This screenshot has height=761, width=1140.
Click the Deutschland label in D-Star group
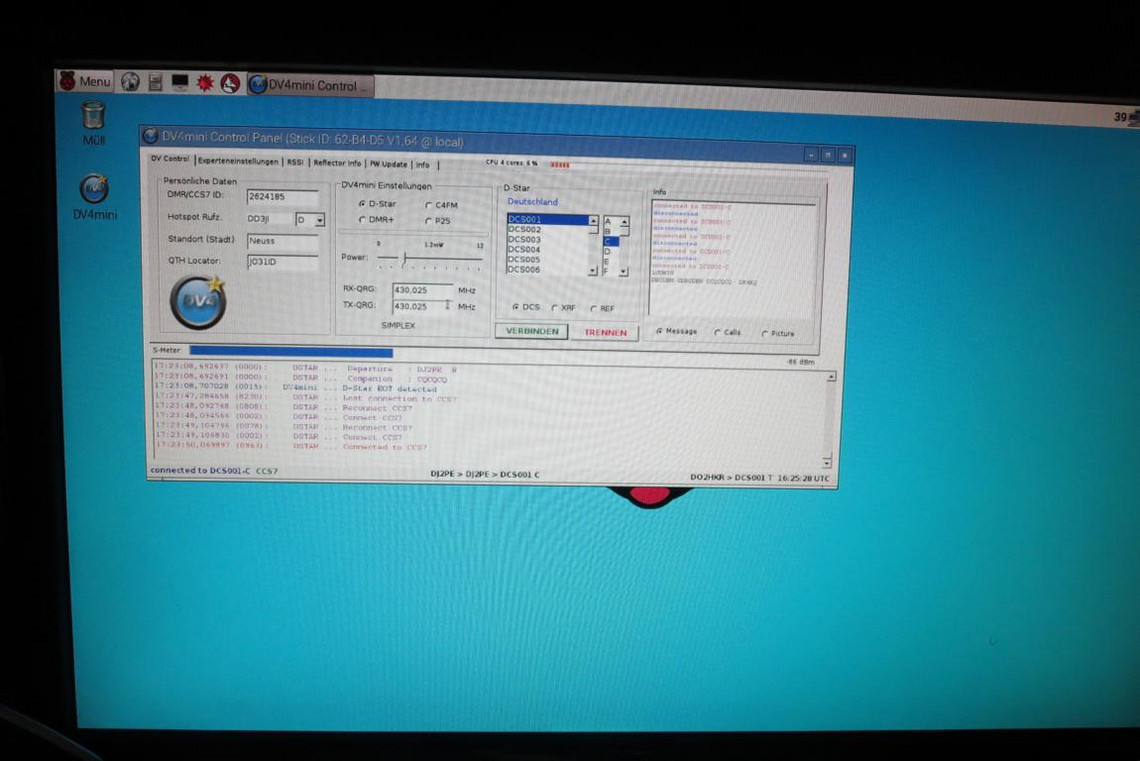coord(532,202)
